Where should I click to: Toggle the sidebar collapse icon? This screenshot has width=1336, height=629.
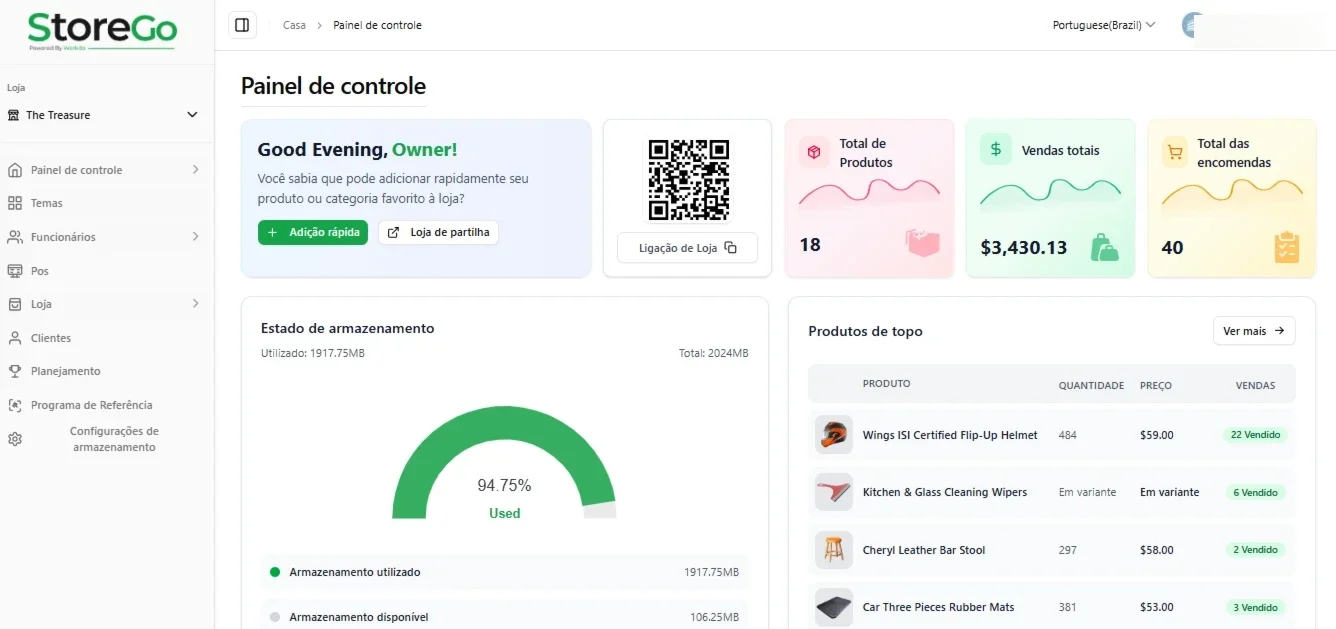242,25
